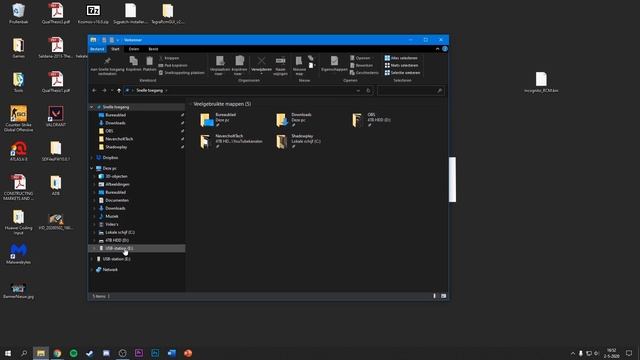Expand Lokale schijf (C:) in the tree

[x=95, y=232]
